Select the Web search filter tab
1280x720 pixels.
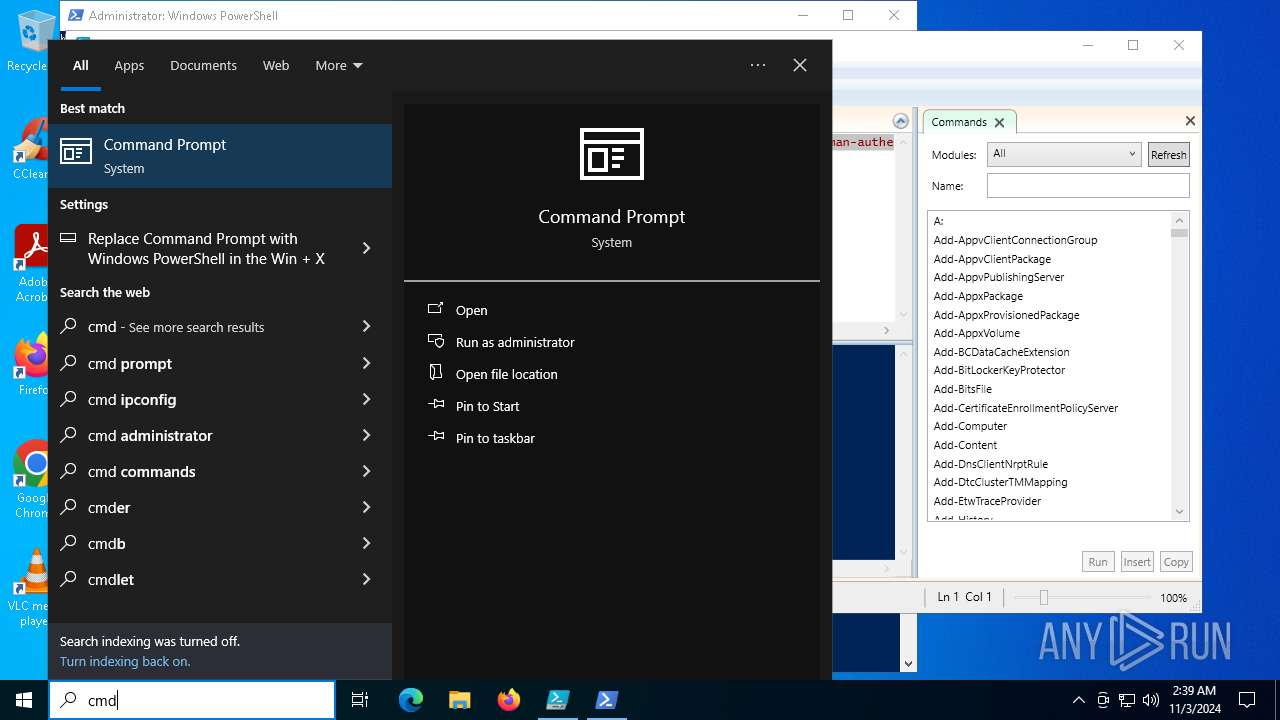point(276,65)
